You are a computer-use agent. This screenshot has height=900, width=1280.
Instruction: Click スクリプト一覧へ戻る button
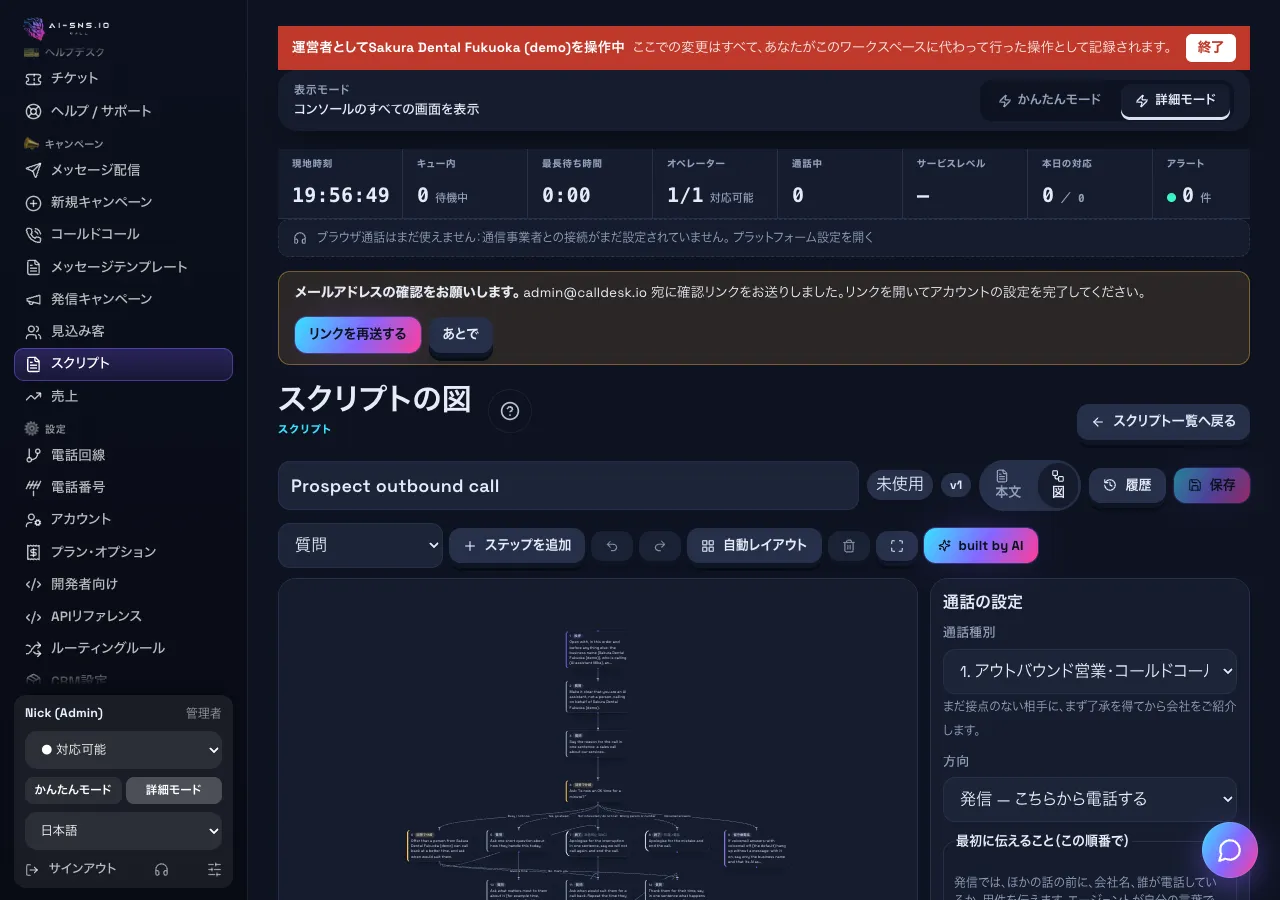pos(1163,421)
